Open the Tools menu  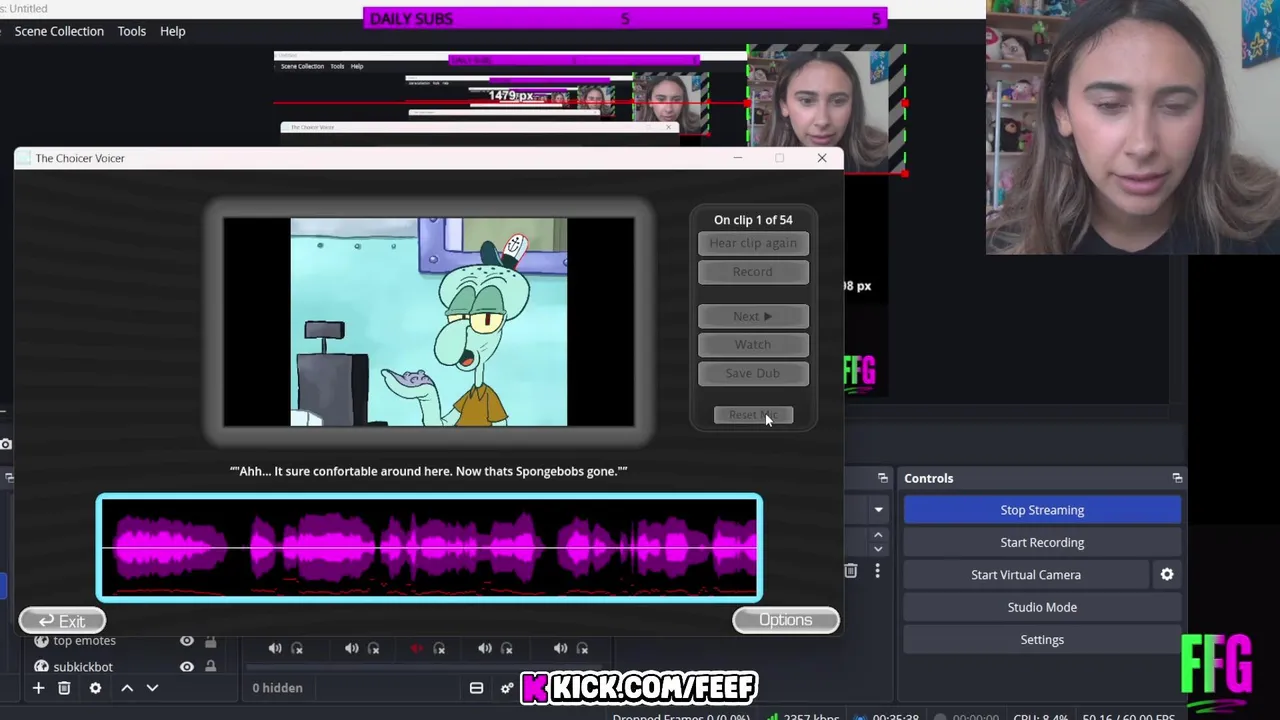(132, 31)
